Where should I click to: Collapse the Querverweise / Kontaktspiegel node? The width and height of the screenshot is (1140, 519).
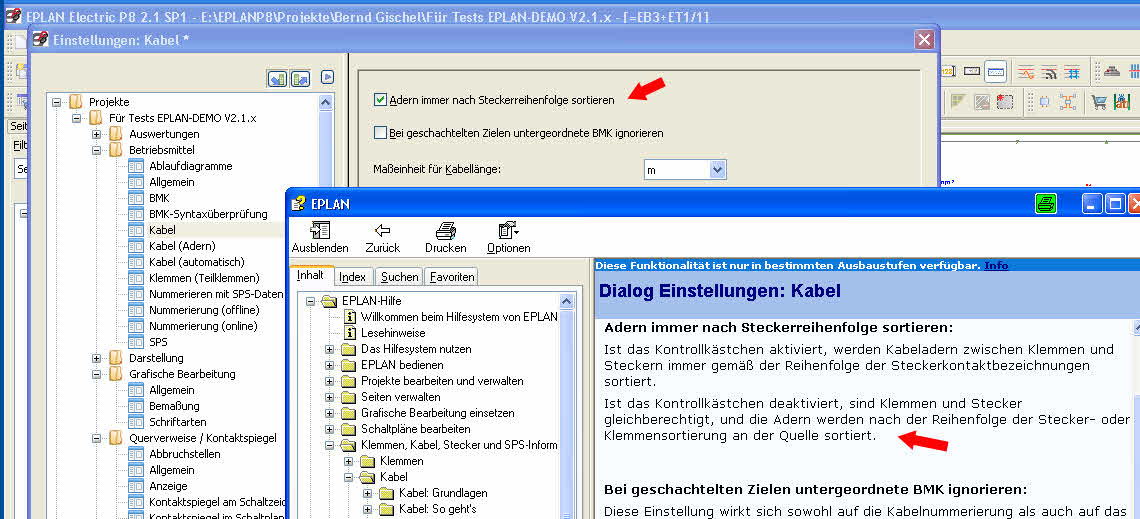click(x=96, y=438)
